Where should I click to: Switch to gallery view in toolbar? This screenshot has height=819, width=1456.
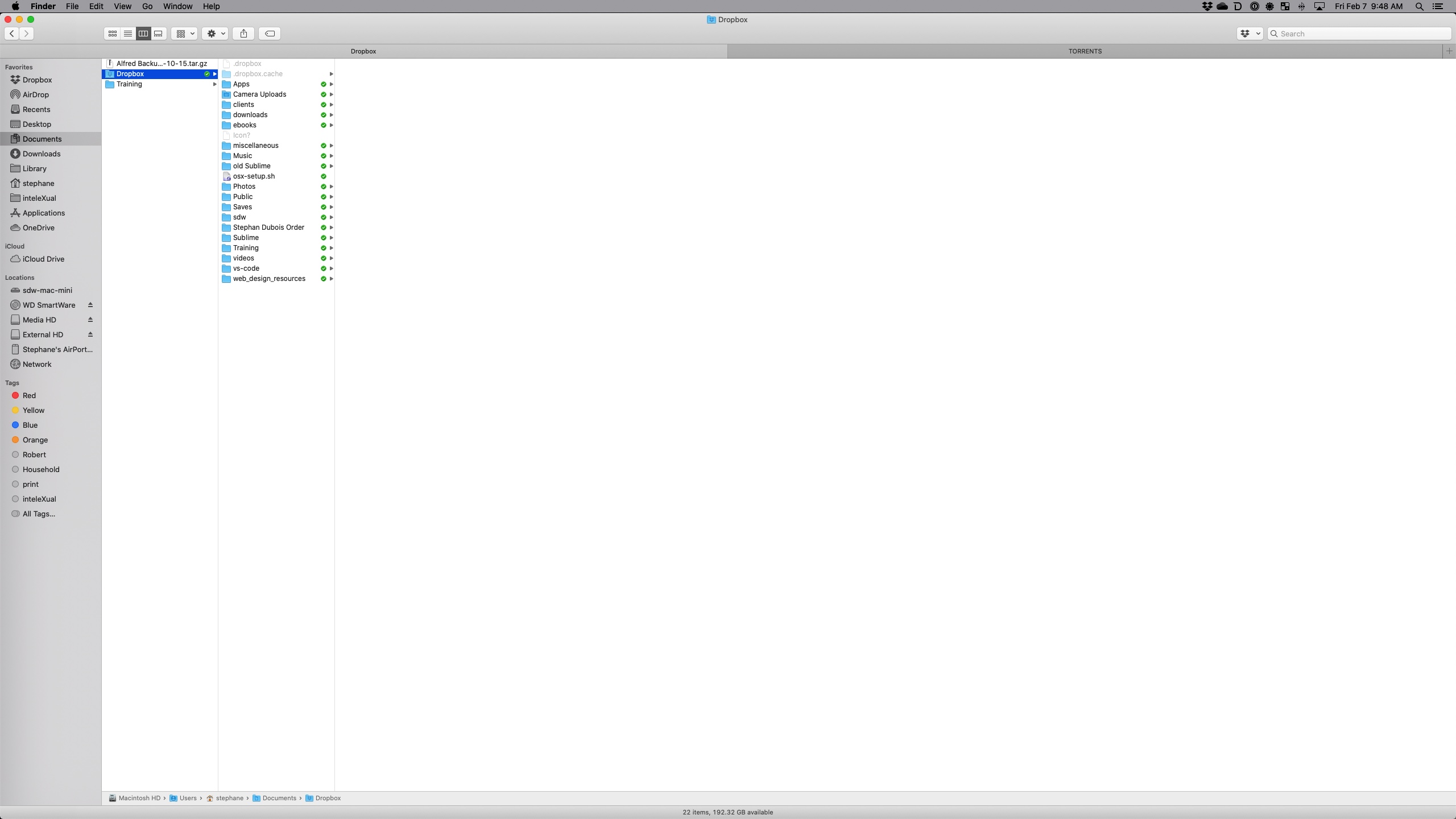(x=159, y=34)
